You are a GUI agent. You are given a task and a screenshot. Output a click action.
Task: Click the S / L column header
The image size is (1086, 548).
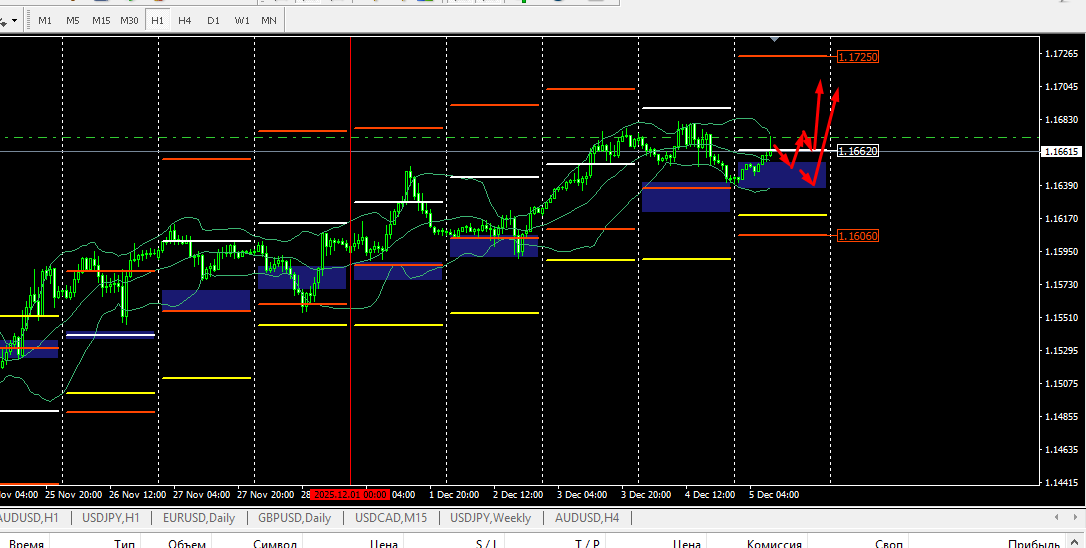pos(487,544)
